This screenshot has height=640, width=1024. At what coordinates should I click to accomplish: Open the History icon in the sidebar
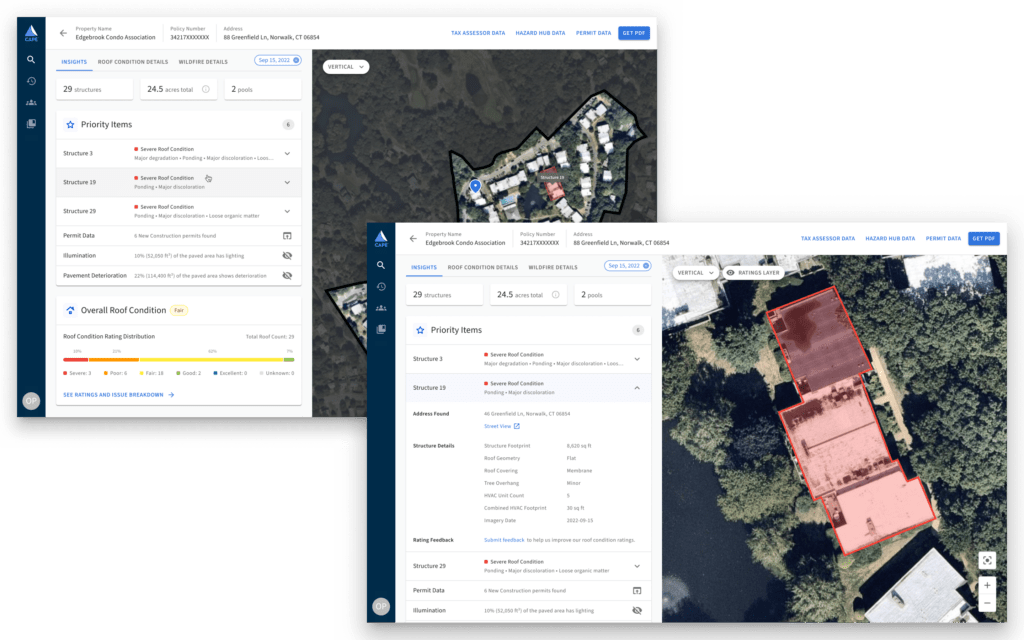(381, 287)
